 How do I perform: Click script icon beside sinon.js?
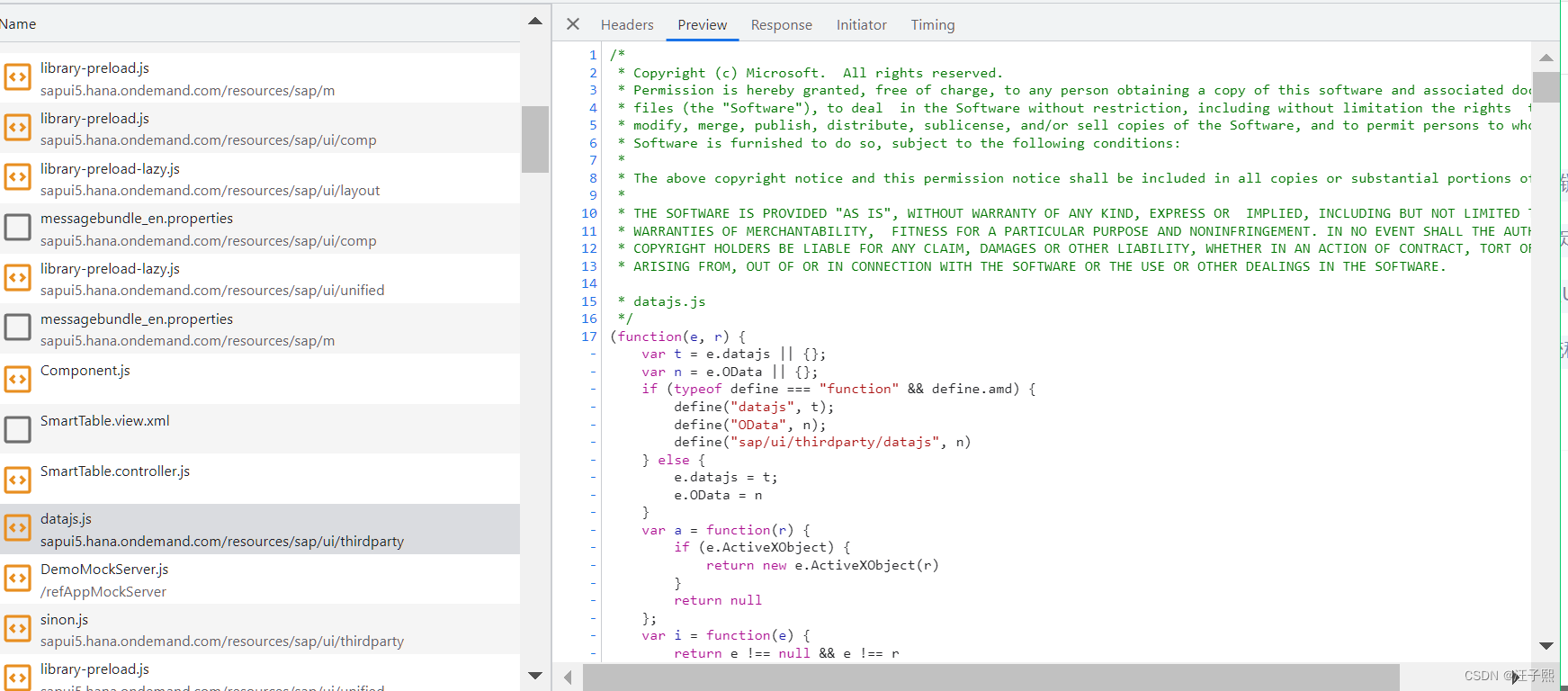(17, 629)
